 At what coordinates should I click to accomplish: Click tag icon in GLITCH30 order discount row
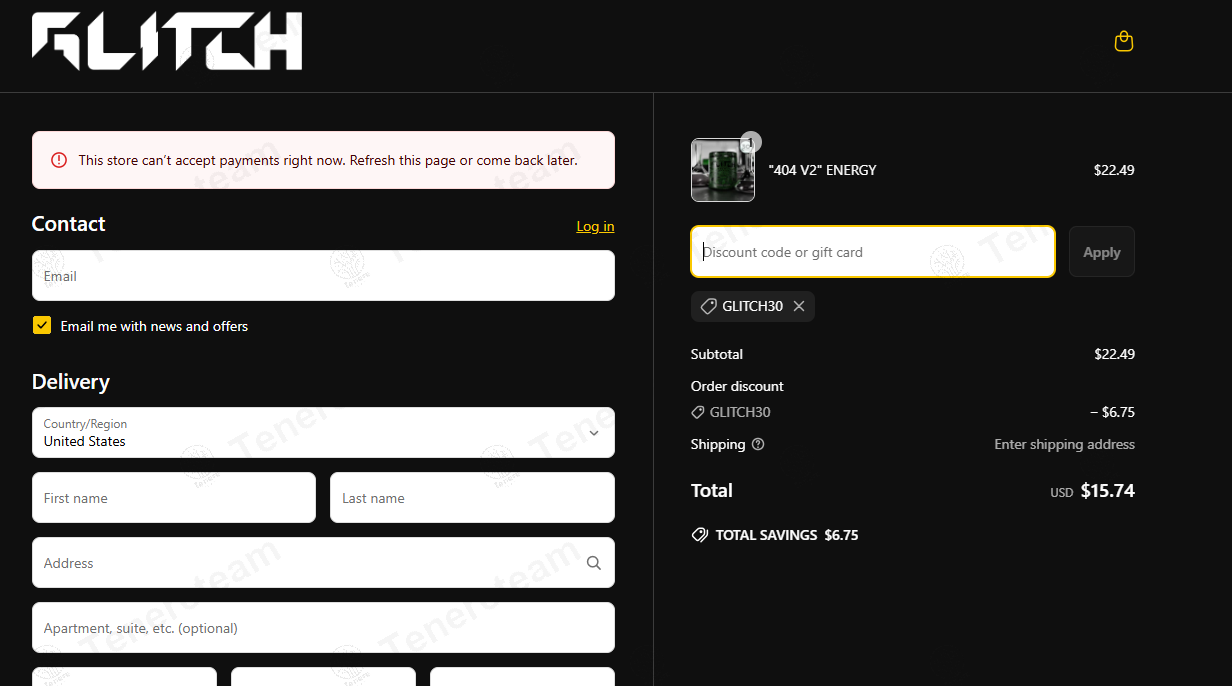[698, 412]
